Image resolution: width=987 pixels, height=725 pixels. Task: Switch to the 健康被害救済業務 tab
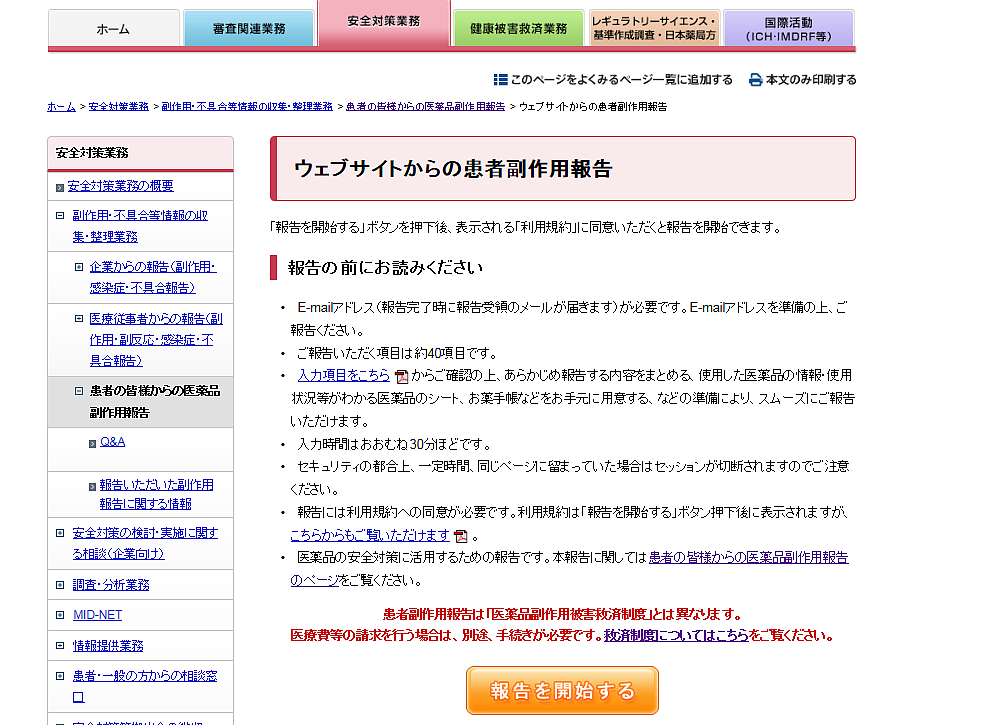519,27
